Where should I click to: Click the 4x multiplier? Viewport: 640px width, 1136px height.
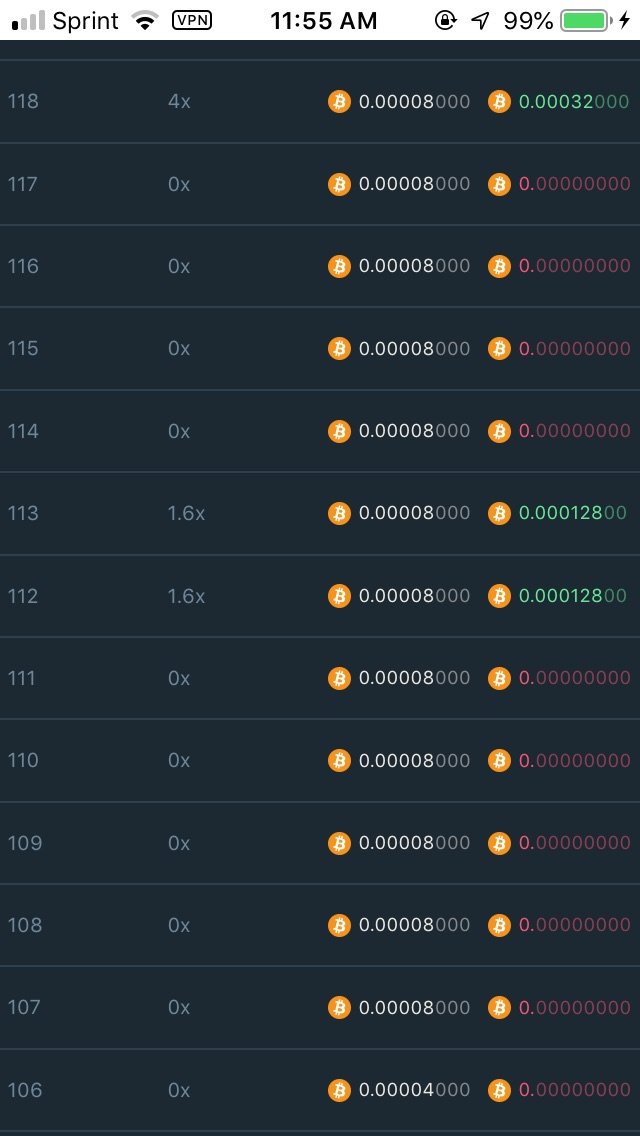[179, 101]
